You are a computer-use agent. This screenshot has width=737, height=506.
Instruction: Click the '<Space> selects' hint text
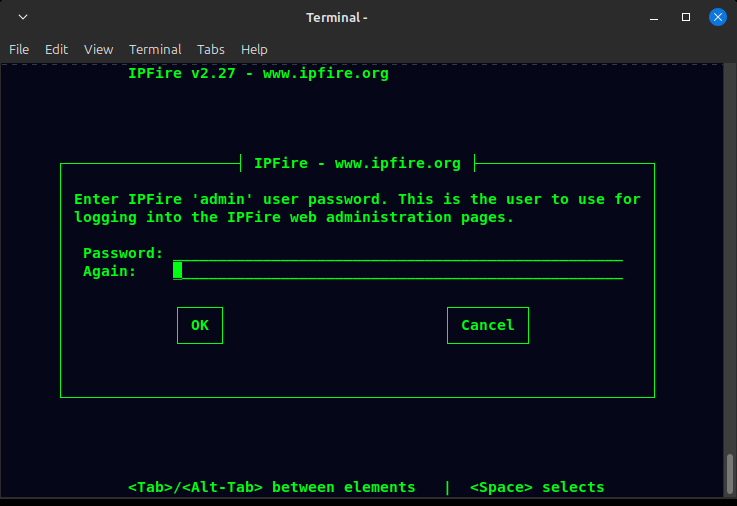click(x=537, y=487)
